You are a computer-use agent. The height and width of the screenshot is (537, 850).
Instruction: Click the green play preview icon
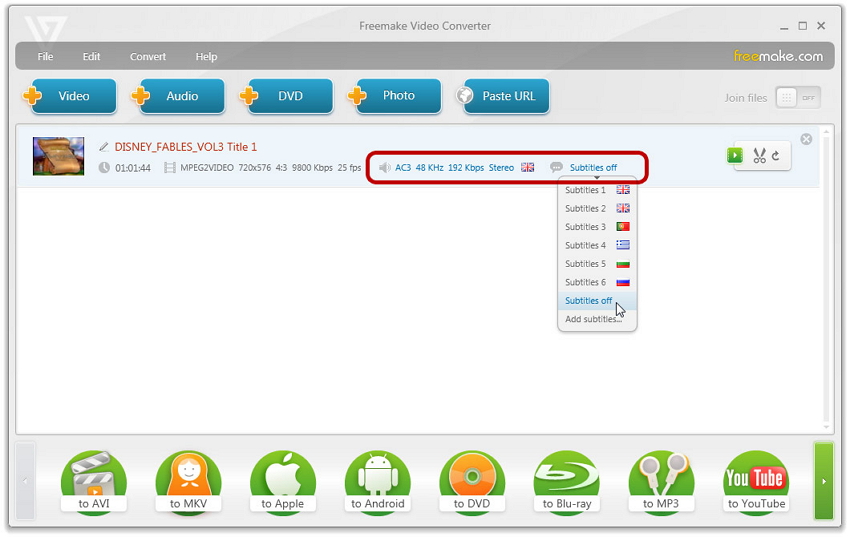735,155
